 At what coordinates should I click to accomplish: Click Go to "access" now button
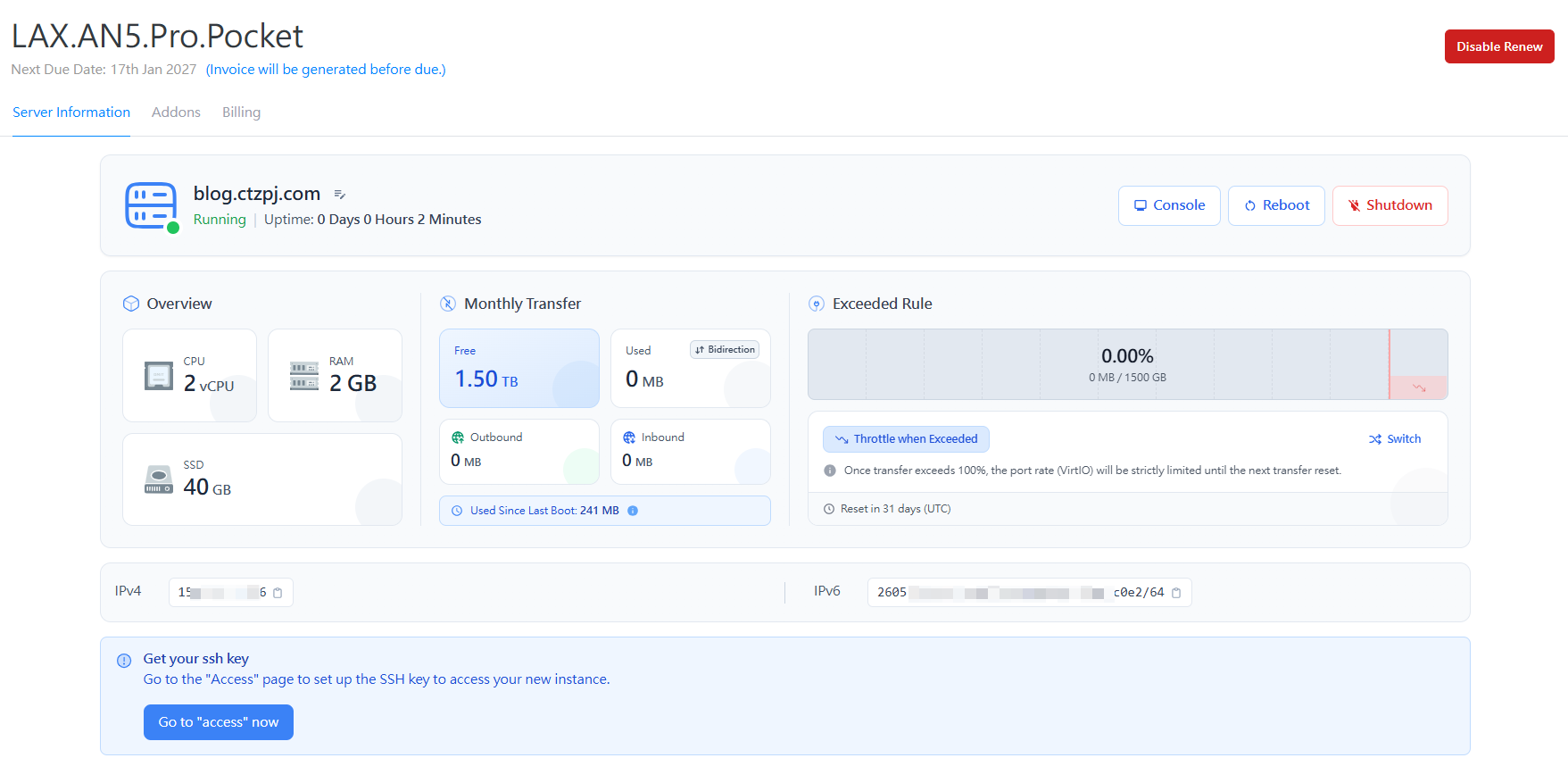click(x=219, y=722)
